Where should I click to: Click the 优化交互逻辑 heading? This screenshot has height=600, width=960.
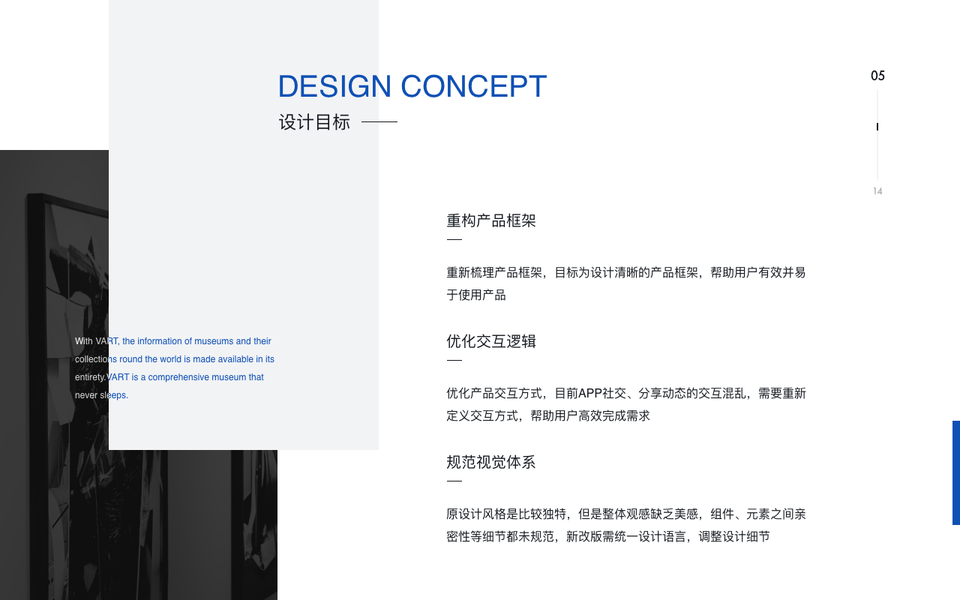491,341
